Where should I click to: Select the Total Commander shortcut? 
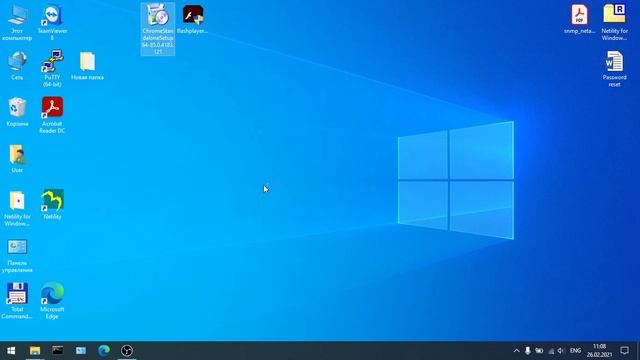click(x=17, y=301)
